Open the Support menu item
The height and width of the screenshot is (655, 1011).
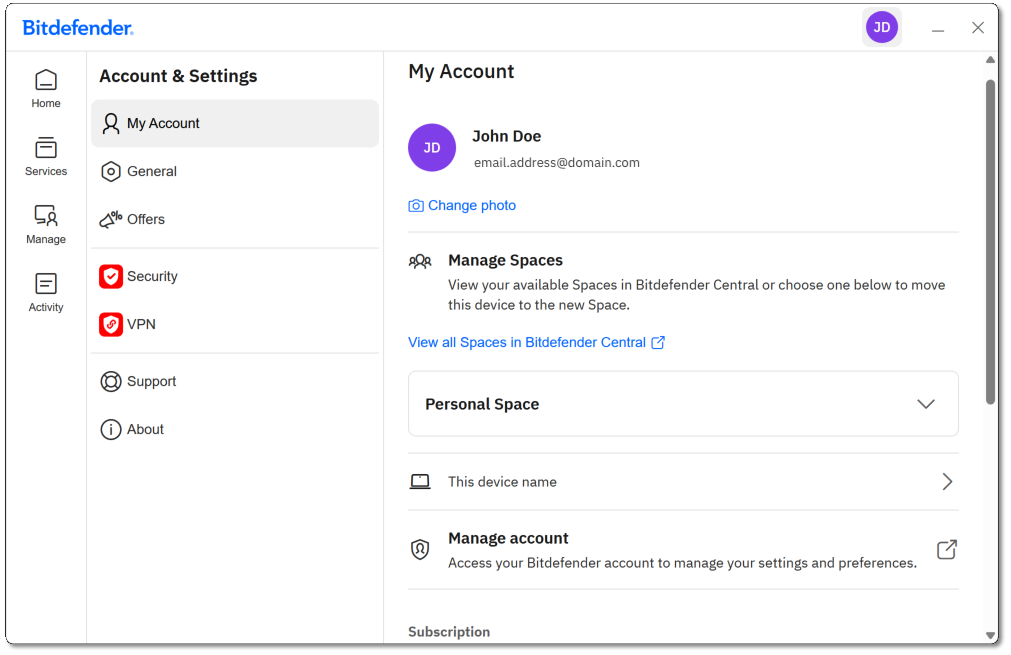(151, 382)
